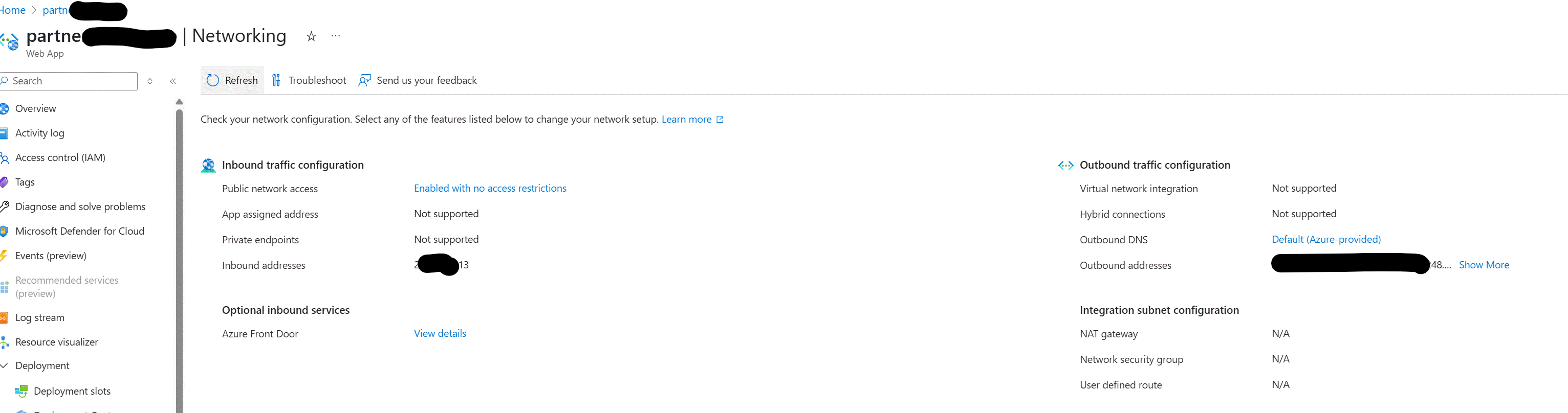
Task: Open the more options ellipsis menu
Action: pyautogui.click(x=335, y=36)
